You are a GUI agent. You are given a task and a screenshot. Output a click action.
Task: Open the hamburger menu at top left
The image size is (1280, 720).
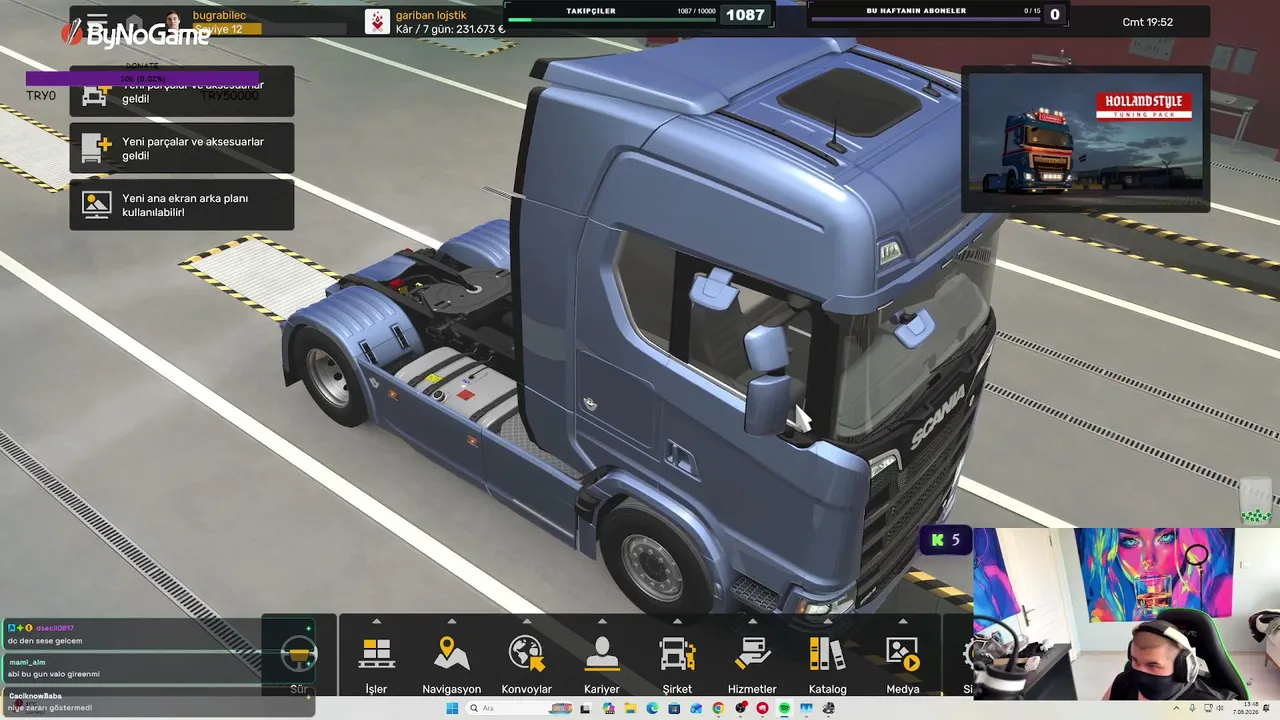click(x=96, y=22)
